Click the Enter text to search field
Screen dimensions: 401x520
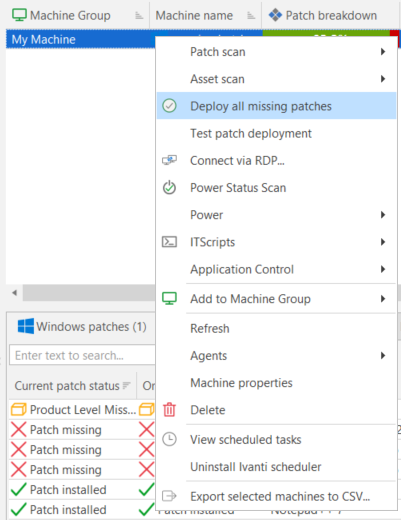click(82, 355)
